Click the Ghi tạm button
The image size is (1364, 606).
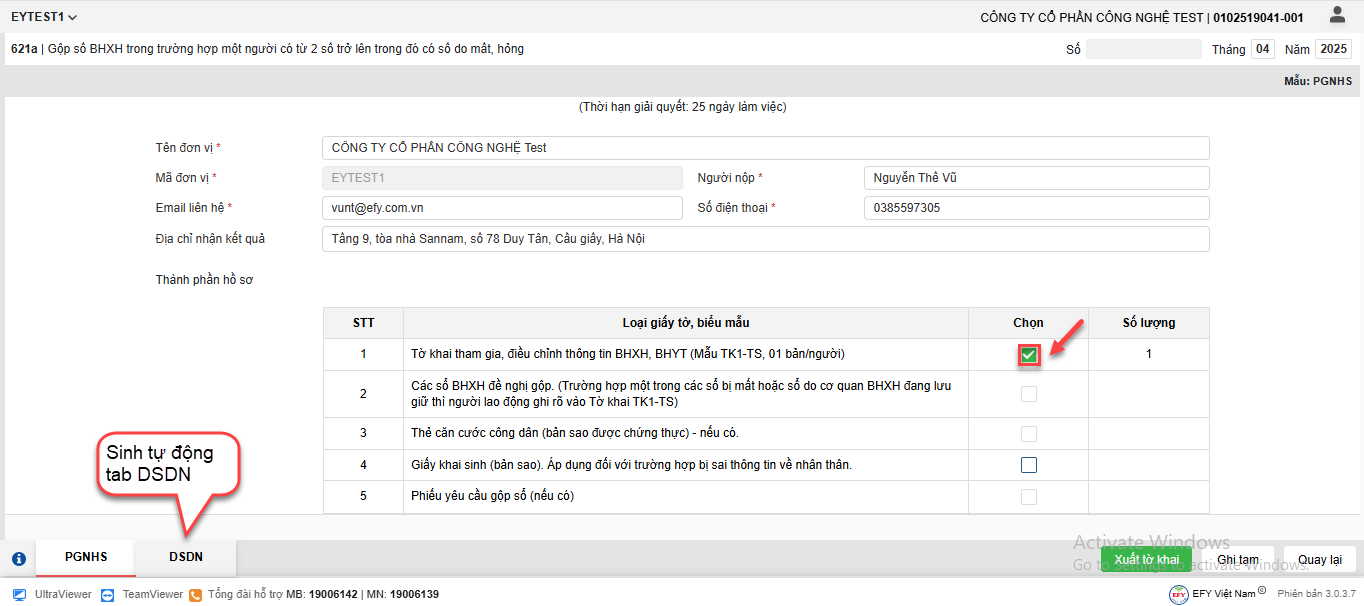tap(1237, 559)
